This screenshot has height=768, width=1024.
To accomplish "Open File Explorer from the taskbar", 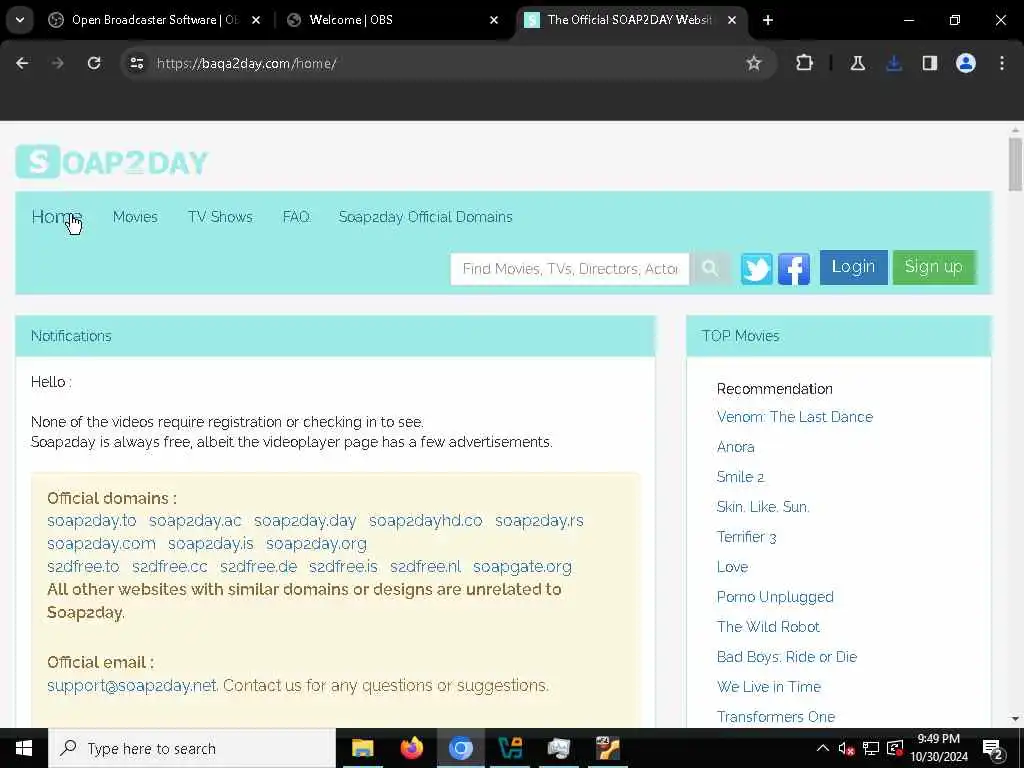I will pos(362,748).
